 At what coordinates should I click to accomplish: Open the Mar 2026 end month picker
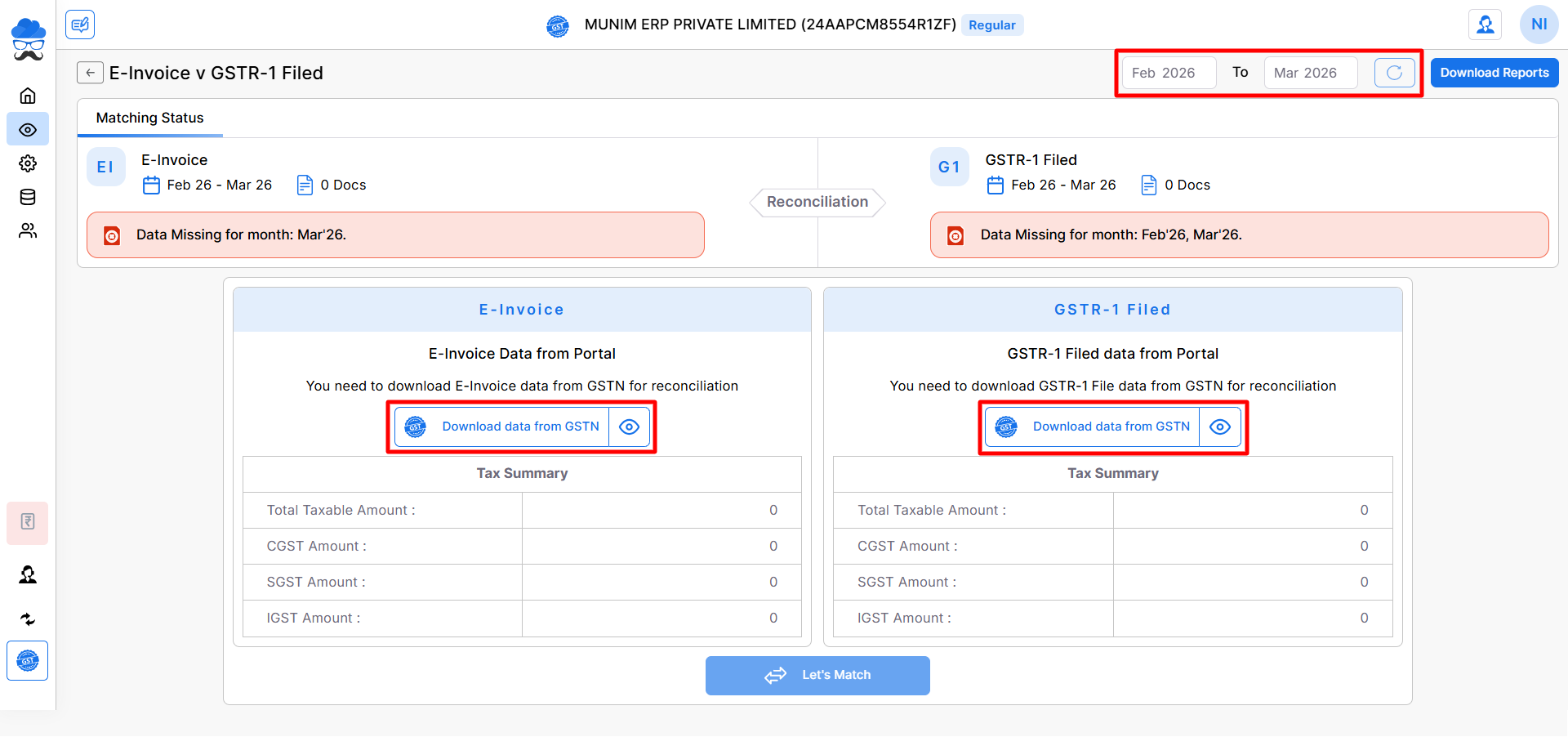(1310, 73)
